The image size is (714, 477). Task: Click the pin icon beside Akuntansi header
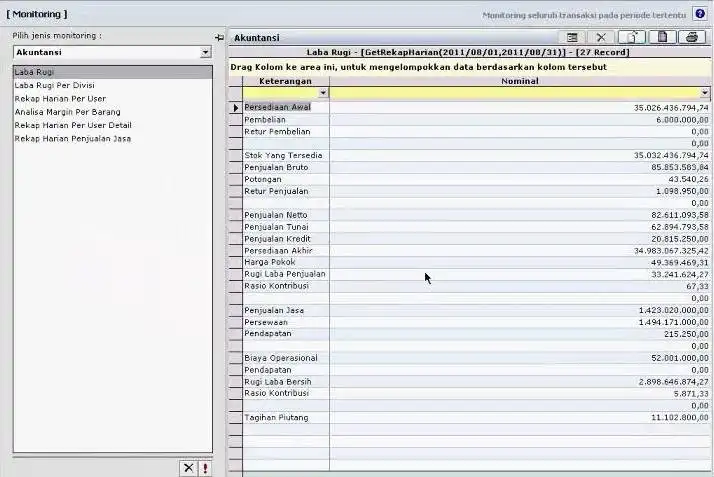coord(219,37)
